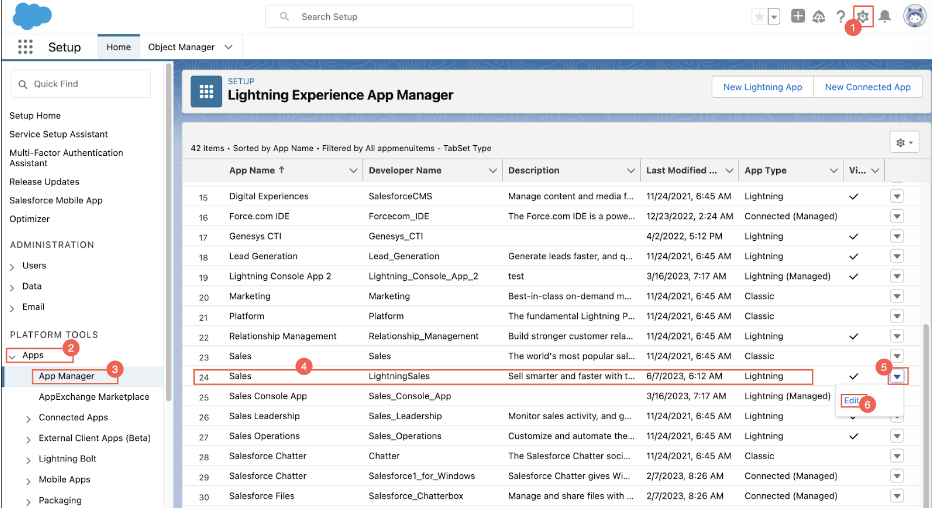
Task: Open the Help question mark icon
Action: pos(840,17)
